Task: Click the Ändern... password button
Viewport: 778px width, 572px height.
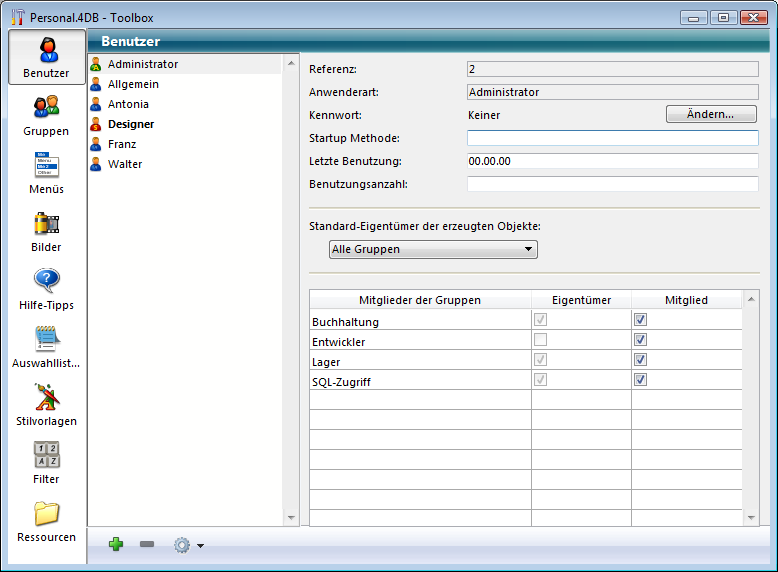Action: [x=711, y=114]
